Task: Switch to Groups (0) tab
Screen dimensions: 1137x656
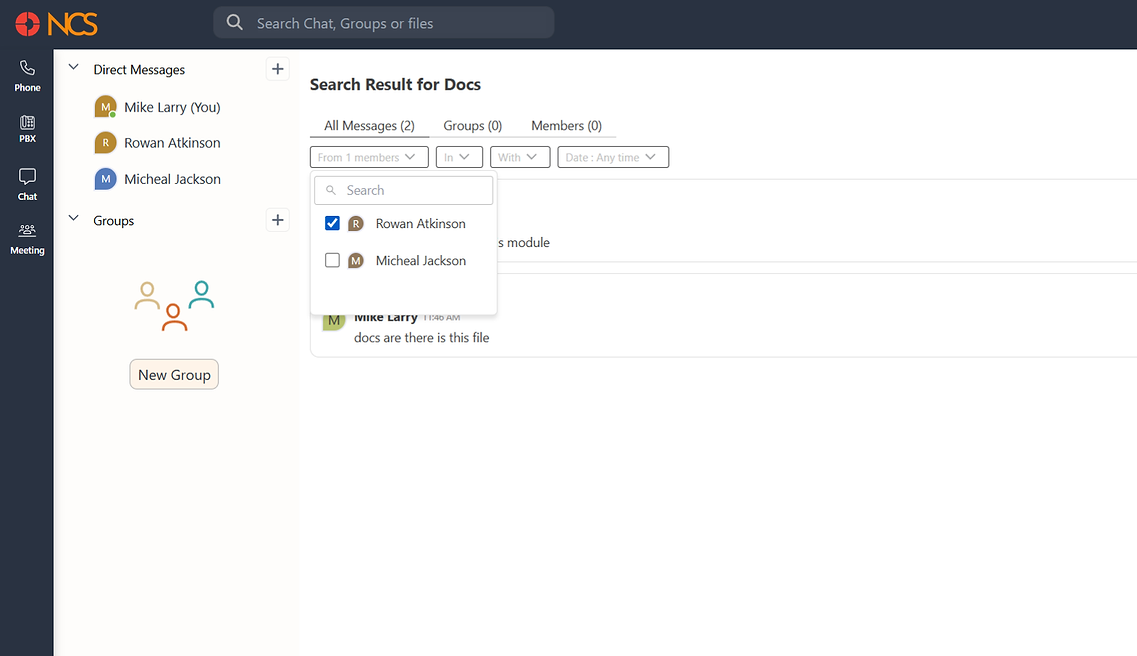Action: pos(473,125)
